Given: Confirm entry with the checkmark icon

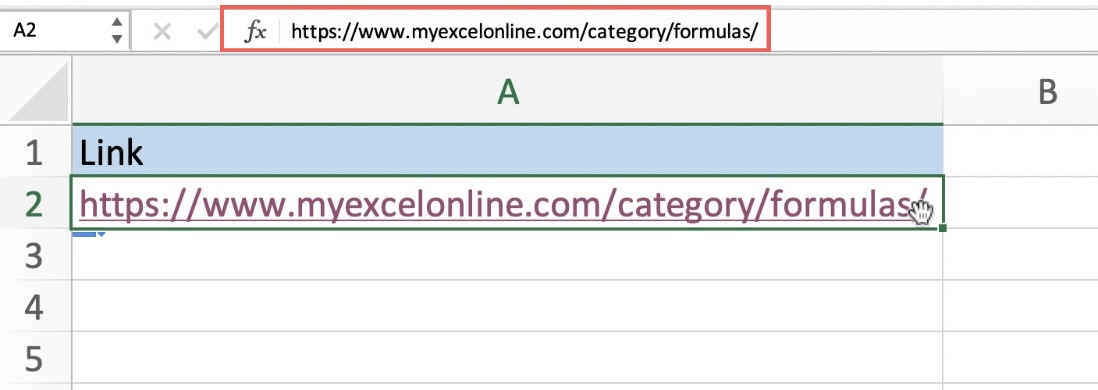Looking at the screenshot, I should (207, 32).
